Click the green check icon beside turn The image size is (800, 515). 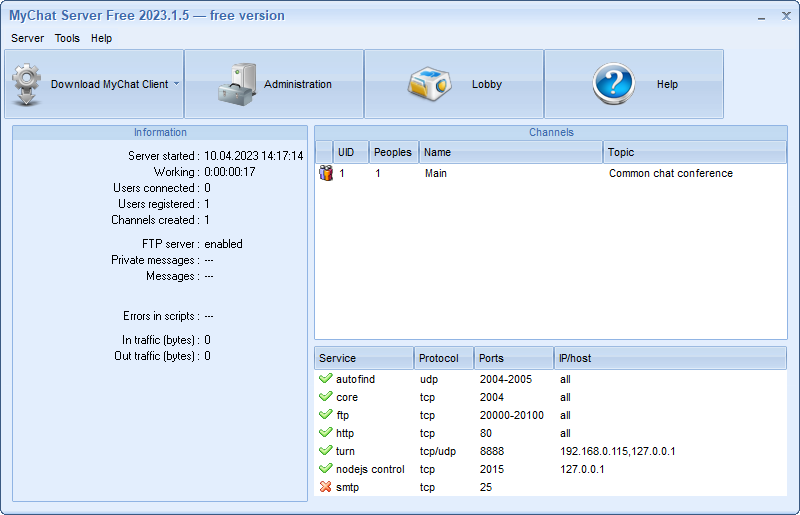pos(326,451)
